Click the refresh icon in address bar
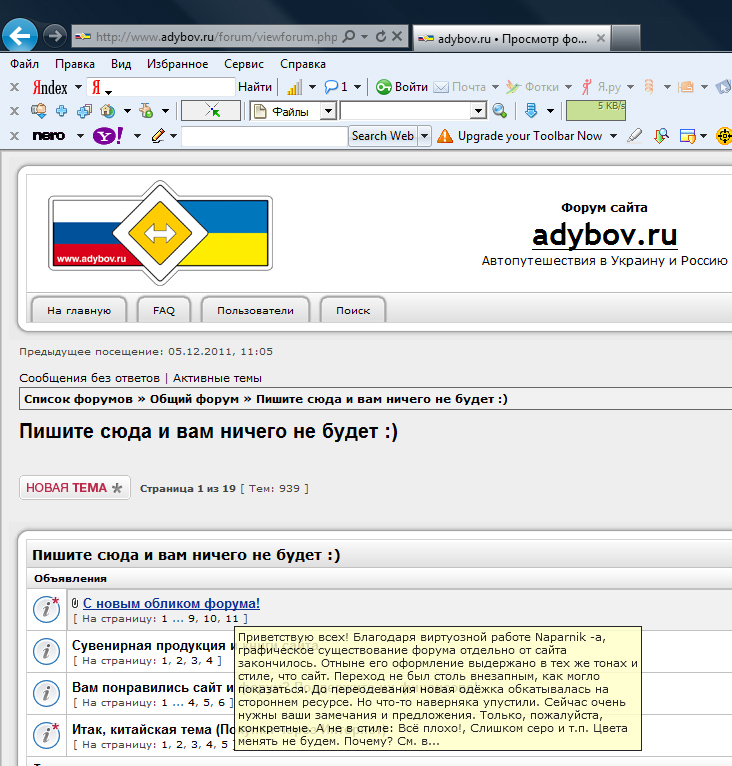The width and height of the screenshot is (732, 766). point(380,37)
